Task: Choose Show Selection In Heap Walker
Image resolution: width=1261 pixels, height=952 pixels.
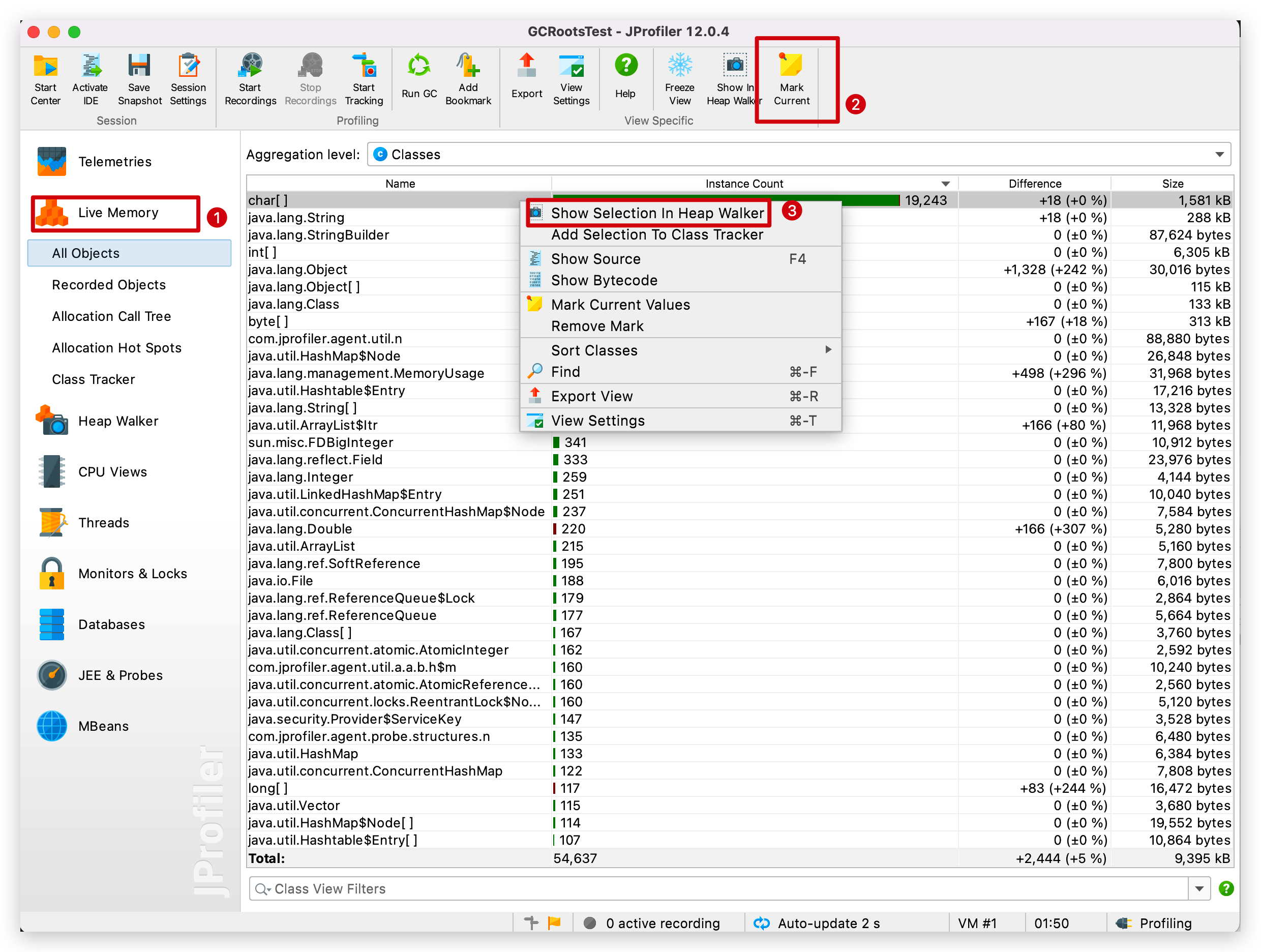Action: 657,213
